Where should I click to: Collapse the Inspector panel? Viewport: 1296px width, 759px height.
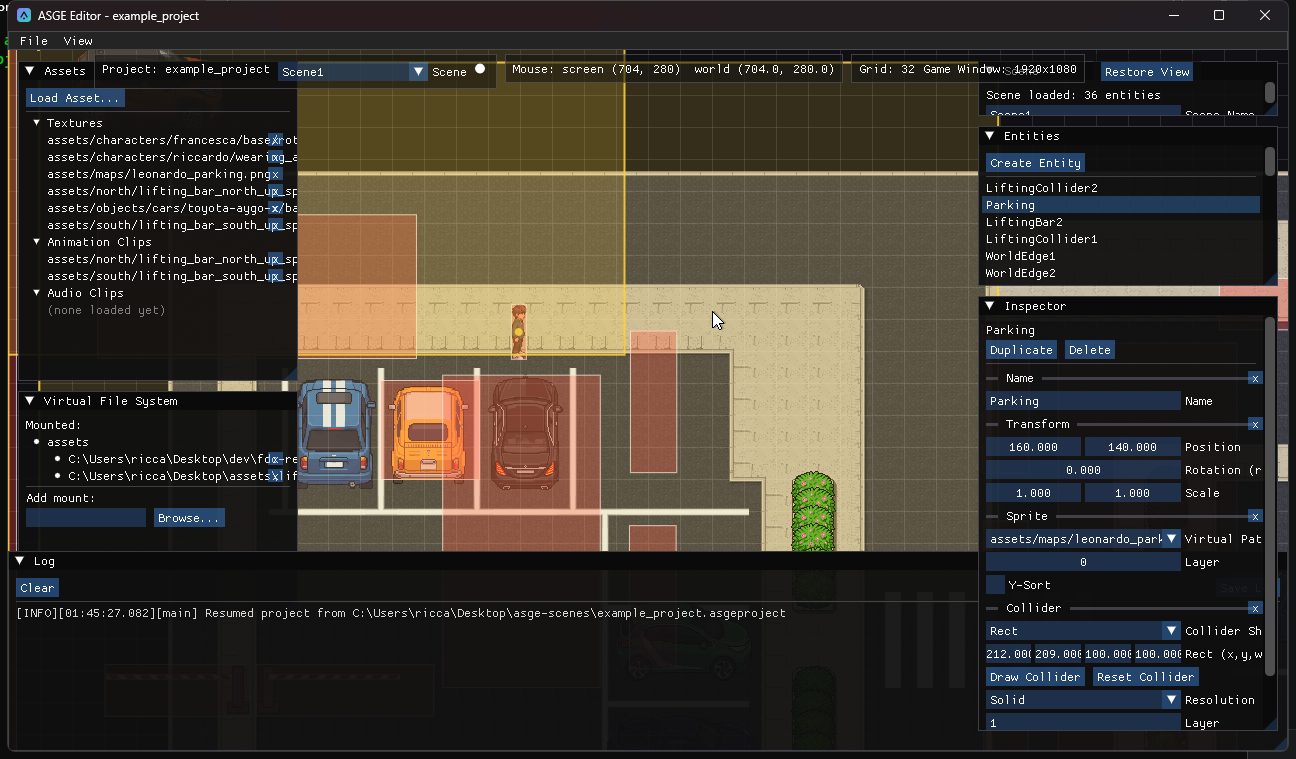pyautogui.click(x=990, y=306)
